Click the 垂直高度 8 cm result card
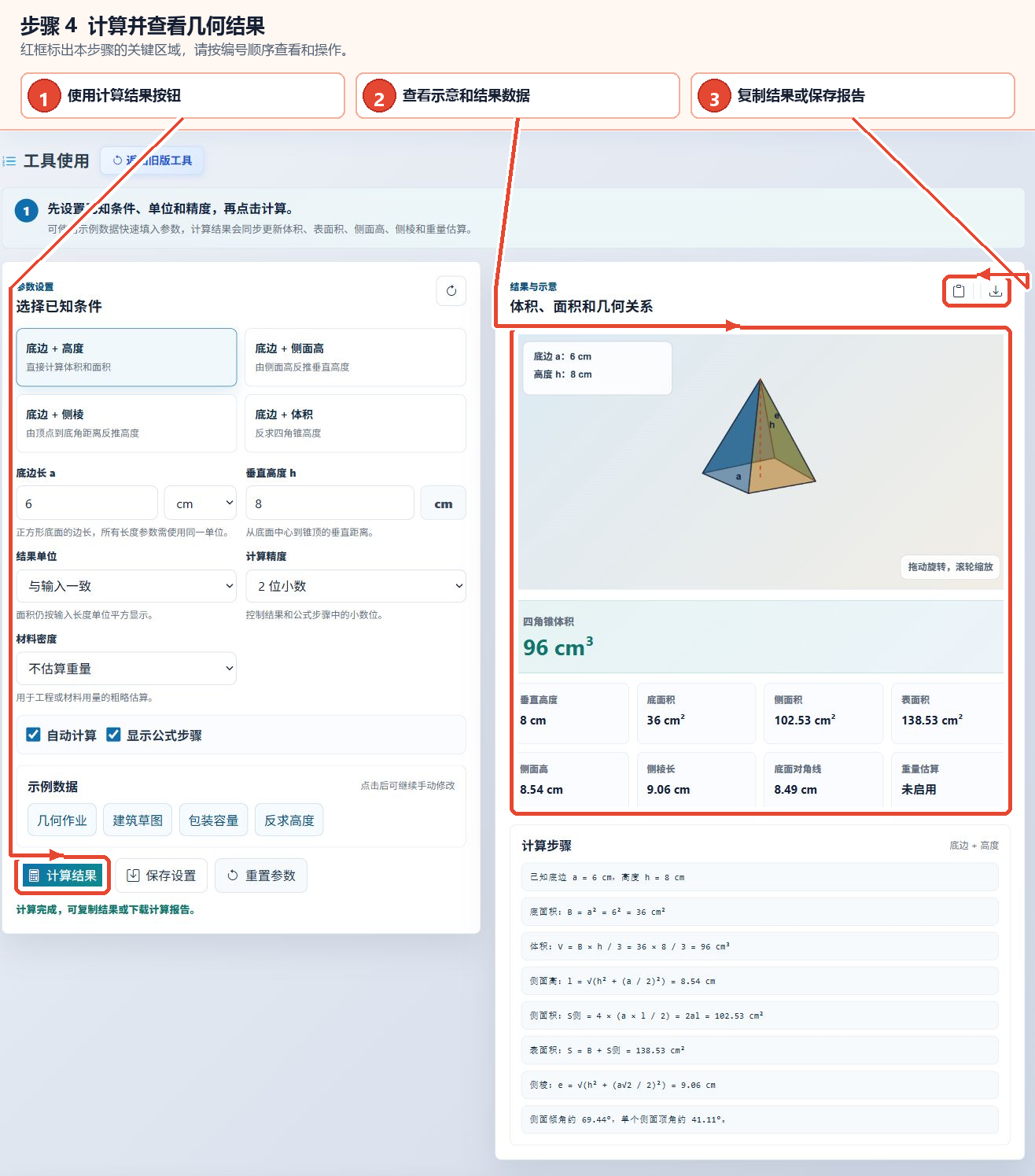 (x=573, y=713)
